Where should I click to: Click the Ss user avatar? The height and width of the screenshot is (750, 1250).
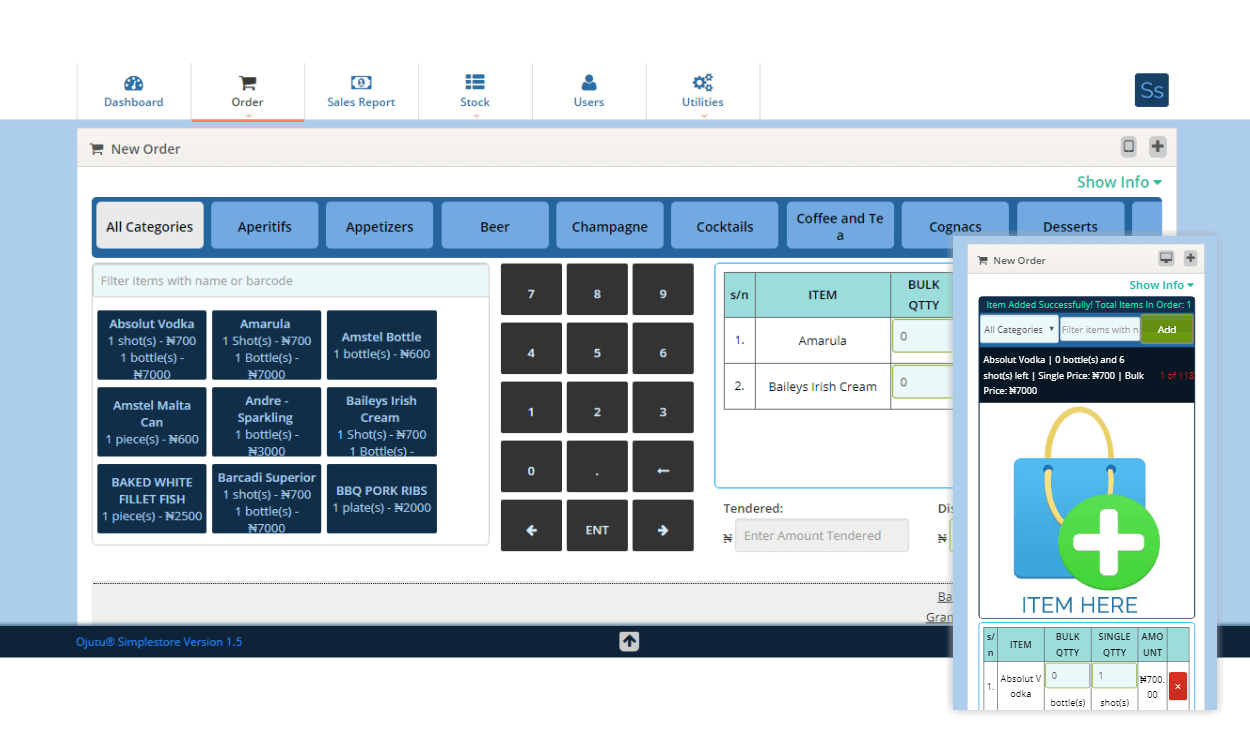[1152, 90]
